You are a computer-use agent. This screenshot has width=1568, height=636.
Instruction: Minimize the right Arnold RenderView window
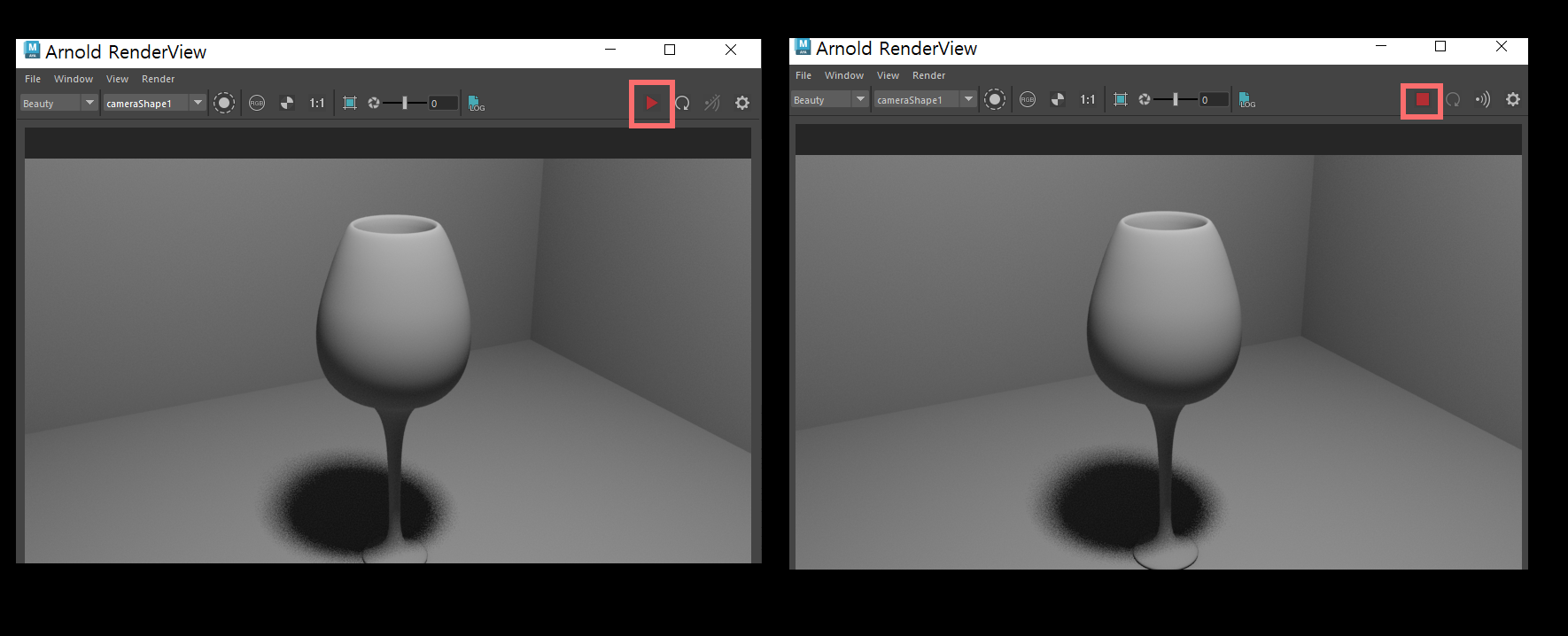pyautogui.click(x=1381, y=46)
